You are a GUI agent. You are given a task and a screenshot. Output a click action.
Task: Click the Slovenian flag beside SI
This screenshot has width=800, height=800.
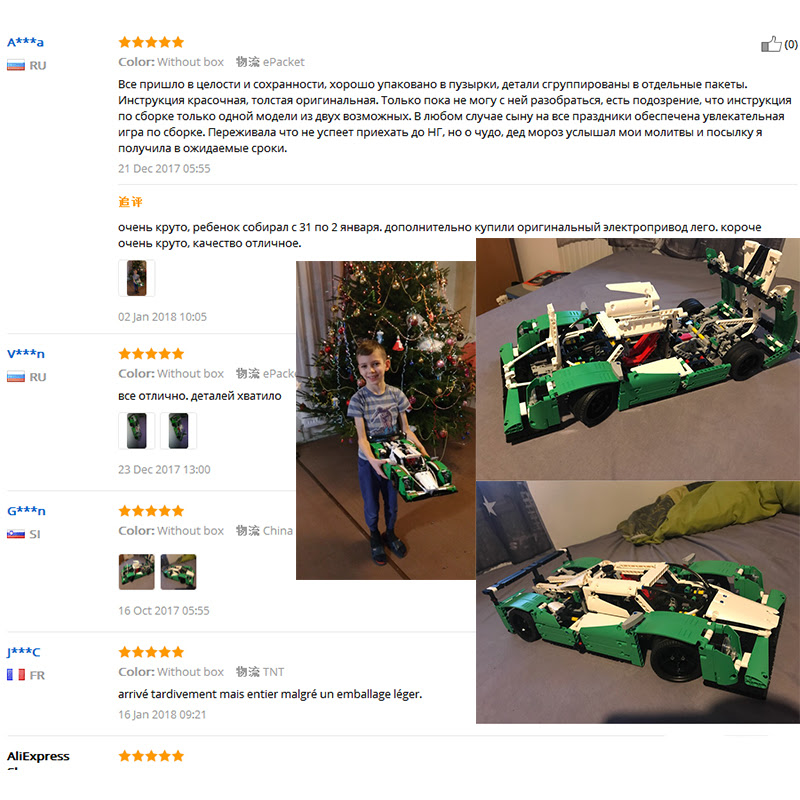16,534
